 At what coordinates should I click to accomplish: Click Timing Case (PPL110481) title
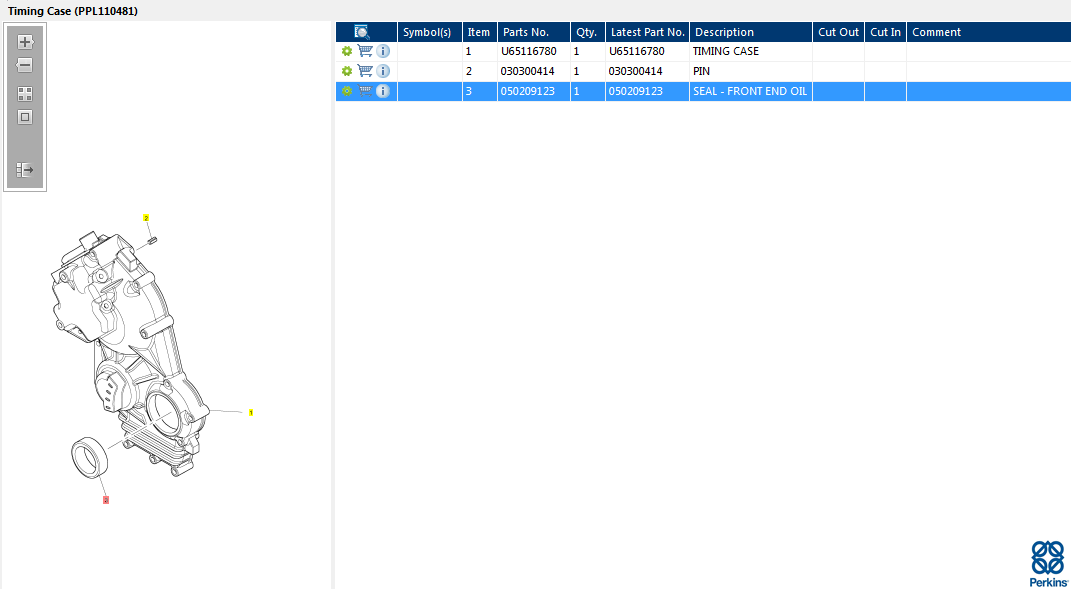73,12
